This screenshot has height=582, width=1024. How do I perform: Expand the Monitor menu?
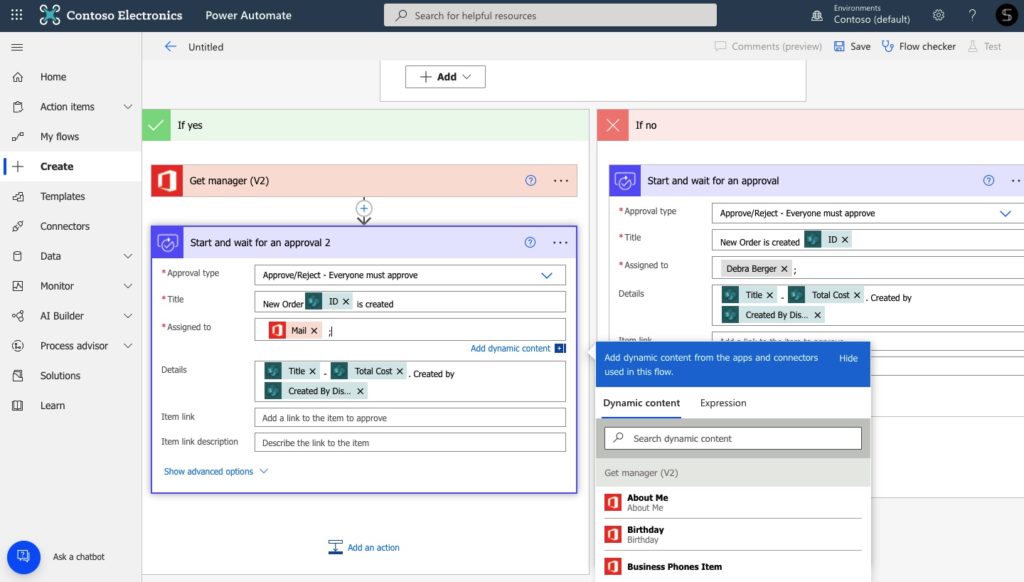pyautogui.click(x=128, y=286)
